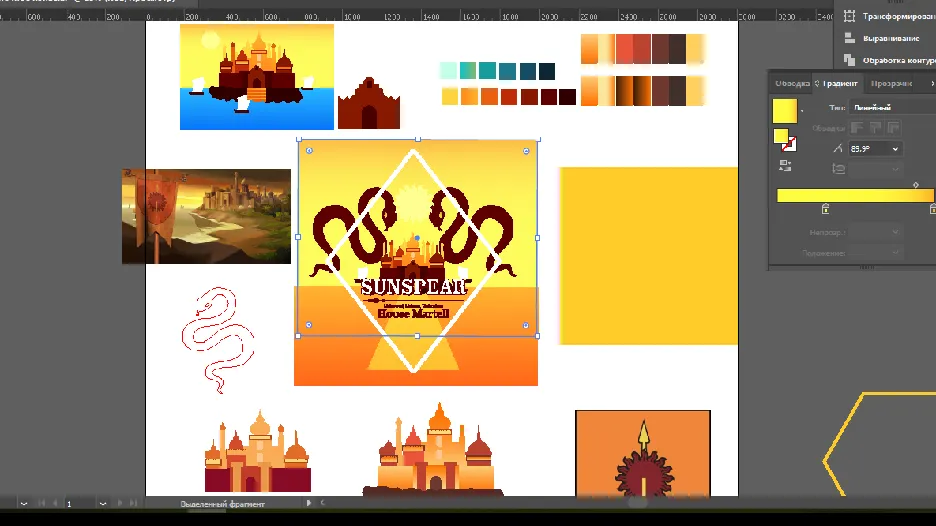Apply first gradient-to-stroke option button

point(857,128)
